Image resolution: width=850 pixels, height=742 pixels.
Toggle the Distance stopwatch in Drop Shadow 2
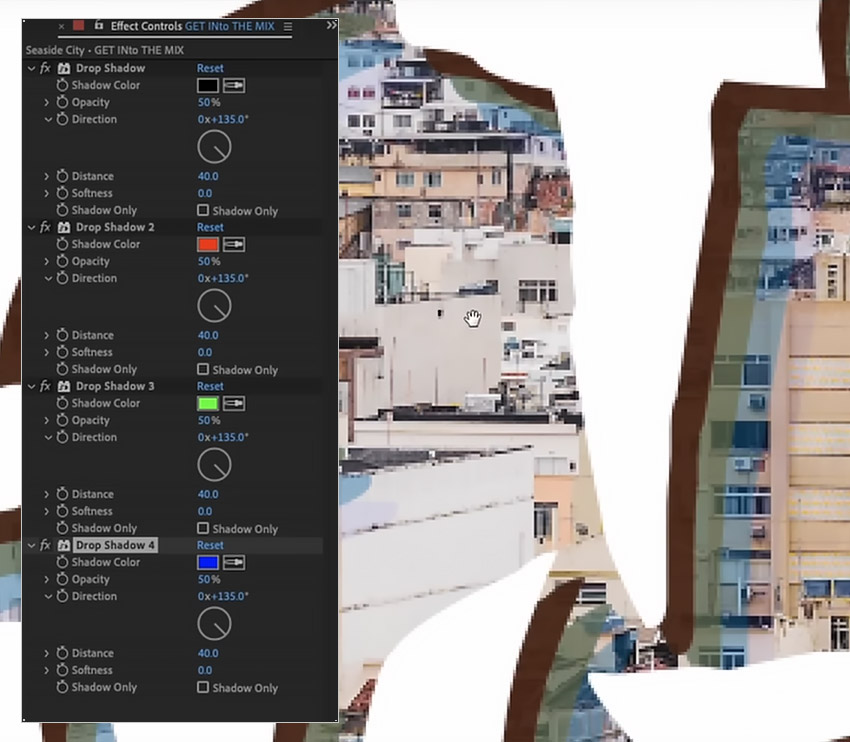pyautogui.click(x=62, y=335)
